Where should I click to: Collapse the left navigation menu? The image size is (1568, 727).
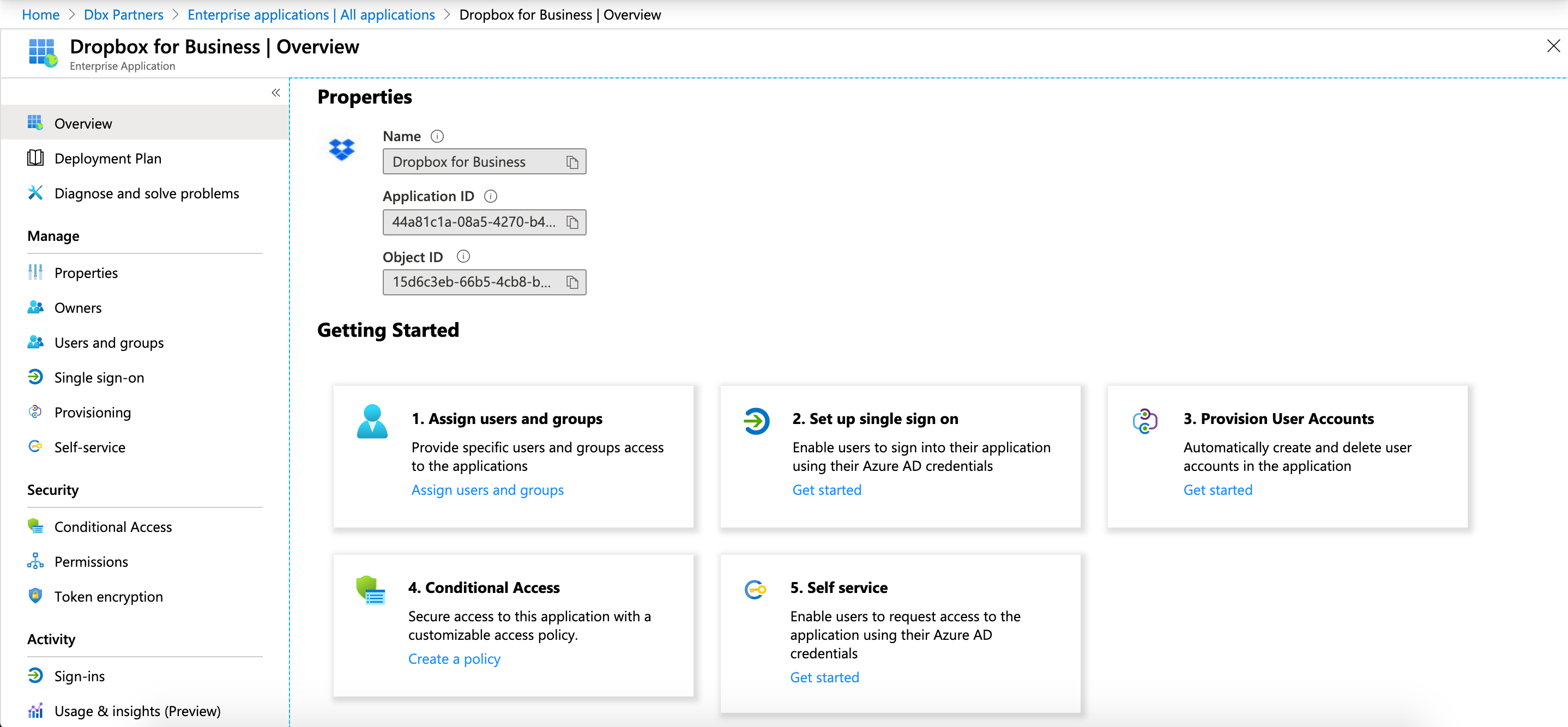[x=276, y=93]
